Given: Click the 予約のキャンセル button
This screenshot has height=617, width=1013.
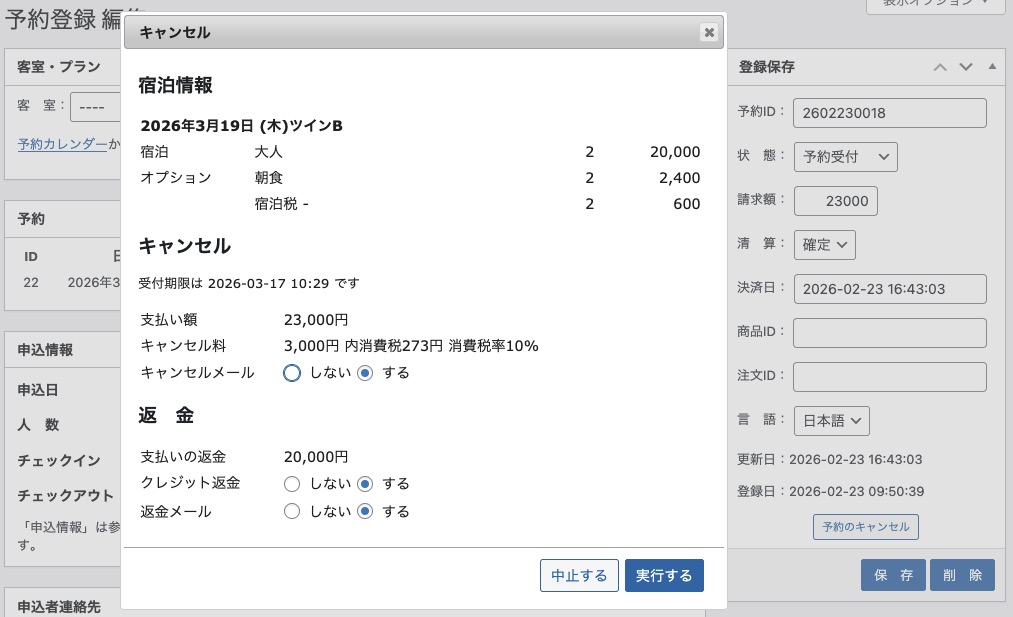Looking at the screenshot, I should [865, 527].
